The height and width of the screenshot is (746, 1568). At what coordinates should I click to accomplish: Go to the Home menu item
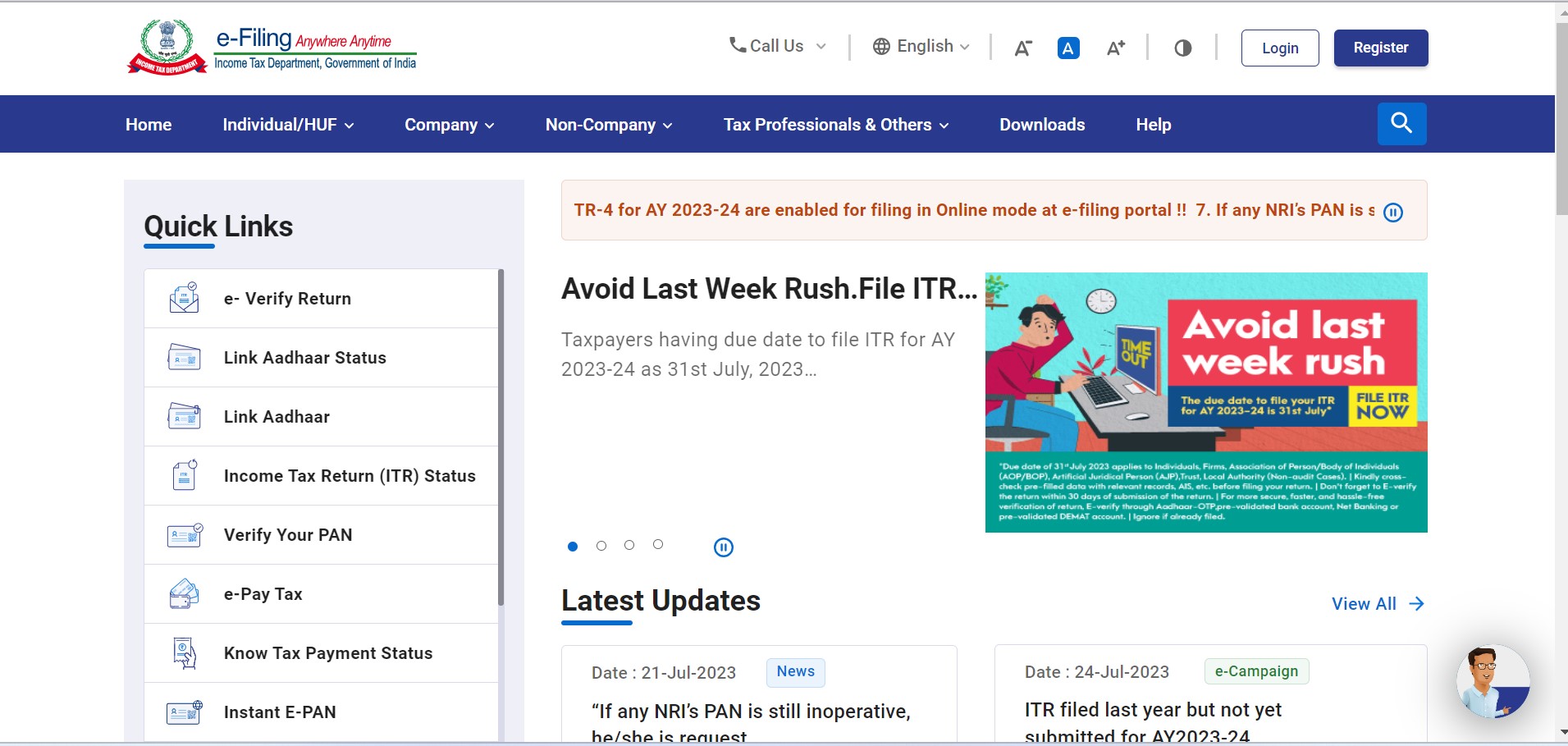(x=149, y=125)
